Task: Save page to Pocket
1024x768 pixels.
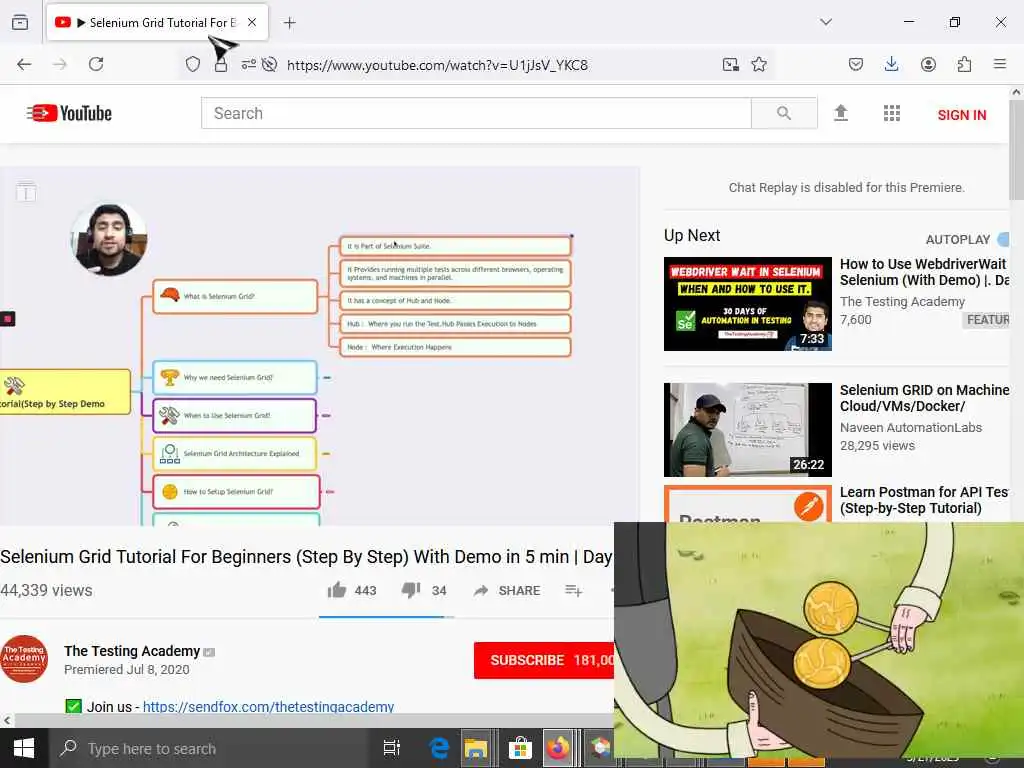Action: tap(856, 64)
